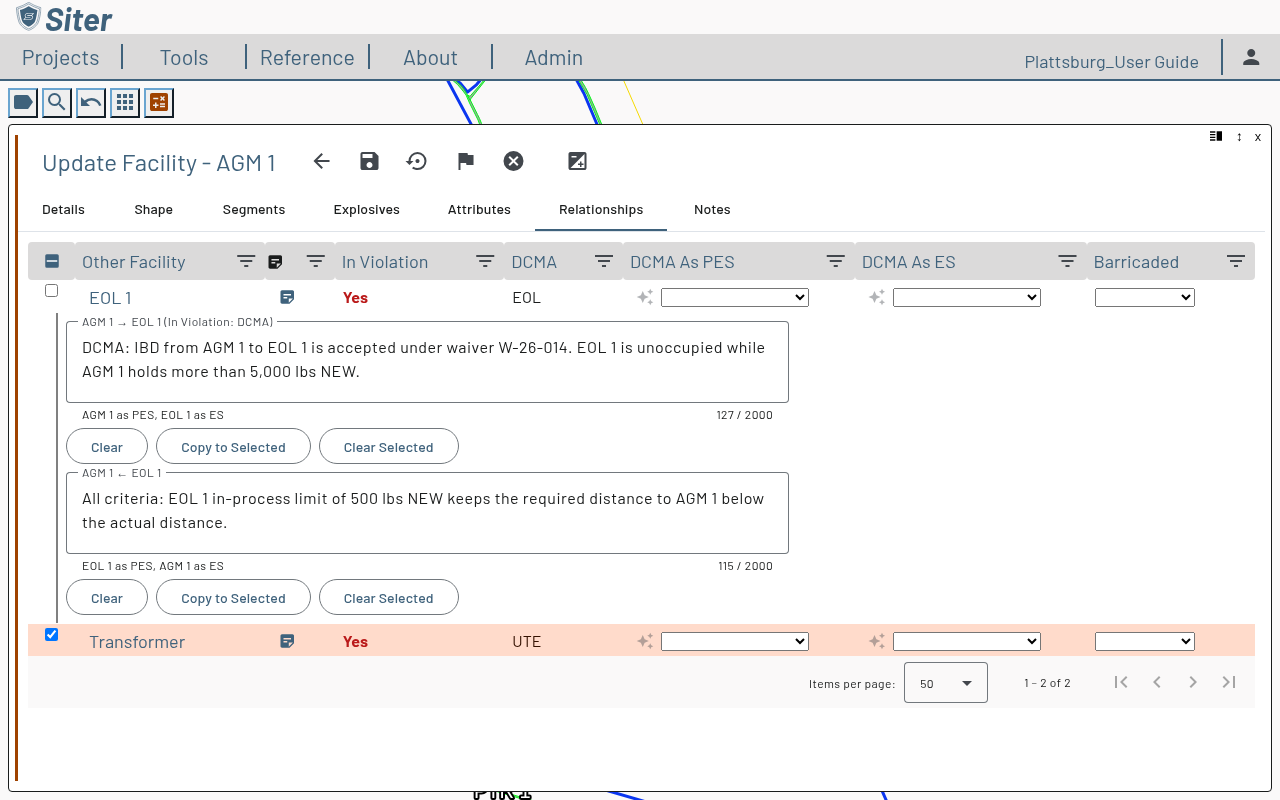The width and height of the screenshot is (1280, 800).
Task: Click Copy to Selected under AGM 1 ← EOL 1 note
Action: point(233,598)
